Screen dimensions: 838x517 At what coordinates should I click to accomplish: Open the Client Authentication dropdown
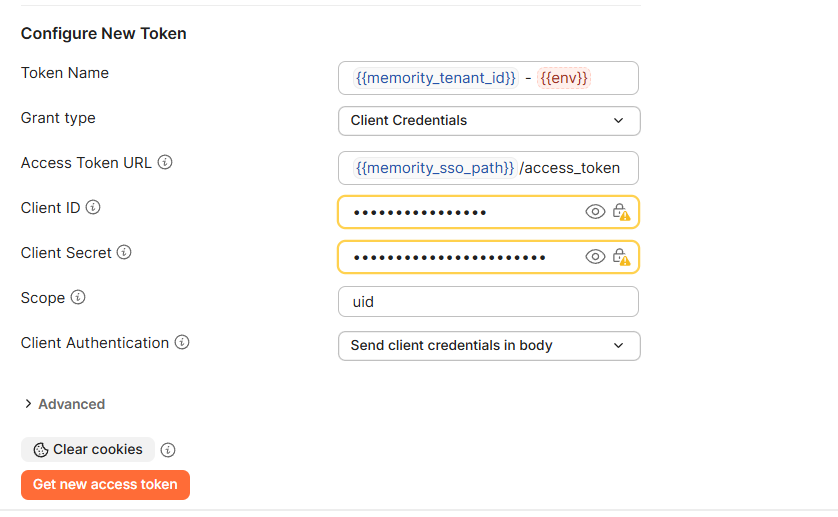point(489,346)
